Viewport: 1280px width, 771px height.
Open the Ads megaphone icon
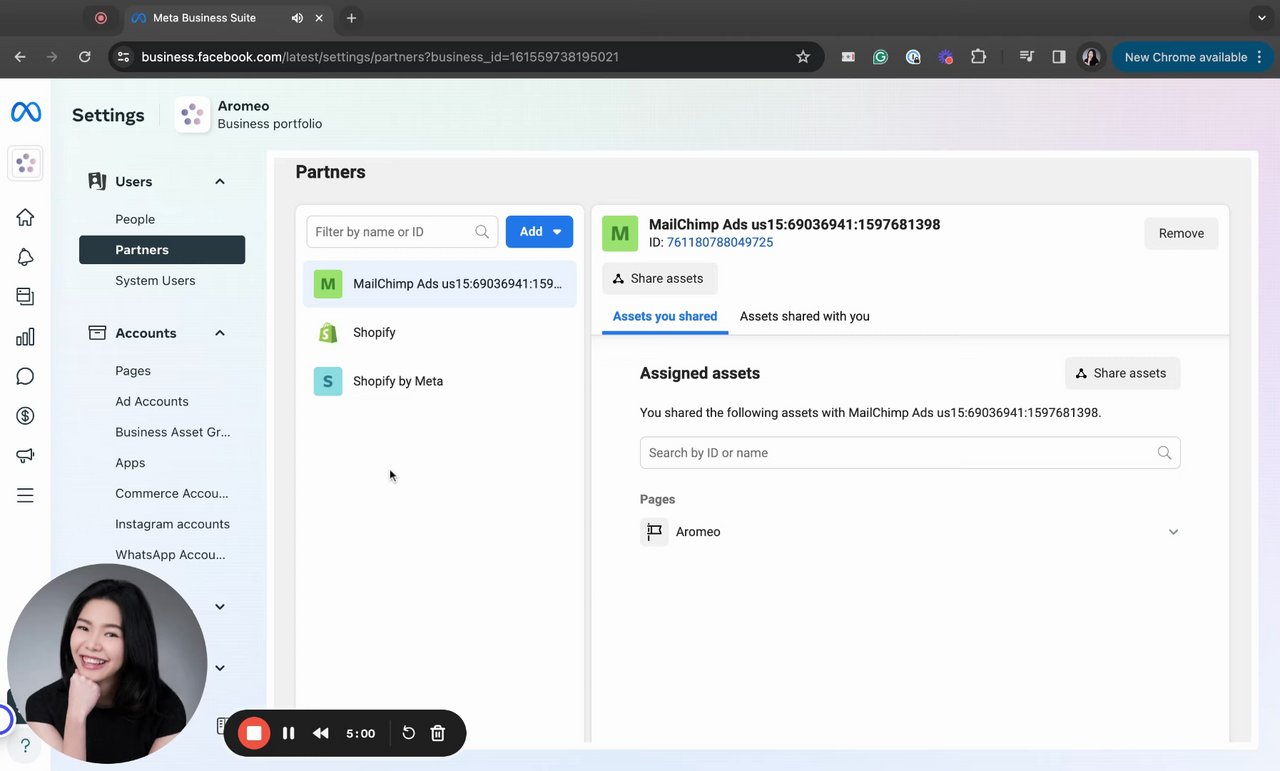tap(25, 456)
